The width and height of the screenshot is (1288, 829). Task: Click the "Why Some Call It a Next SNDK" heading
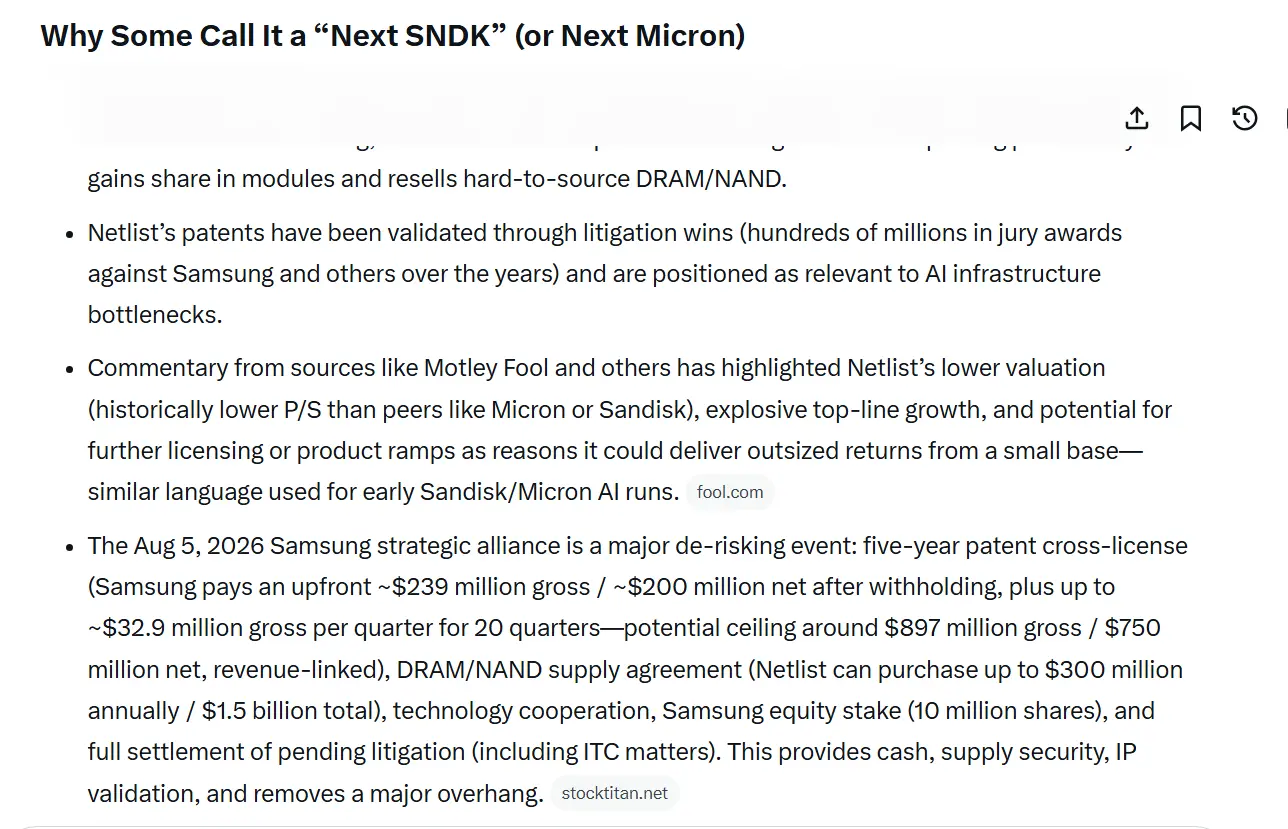393,36
